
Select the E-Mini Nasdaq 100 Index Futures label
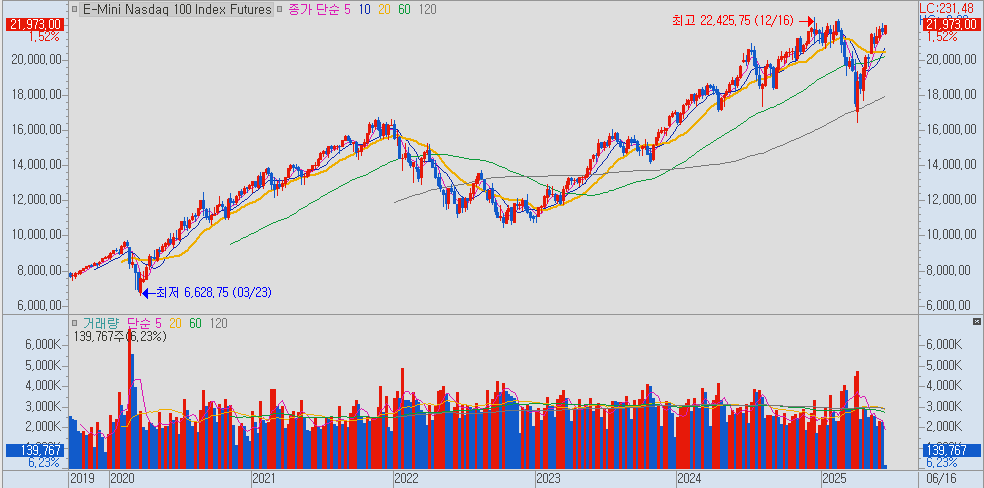point(175,9)
